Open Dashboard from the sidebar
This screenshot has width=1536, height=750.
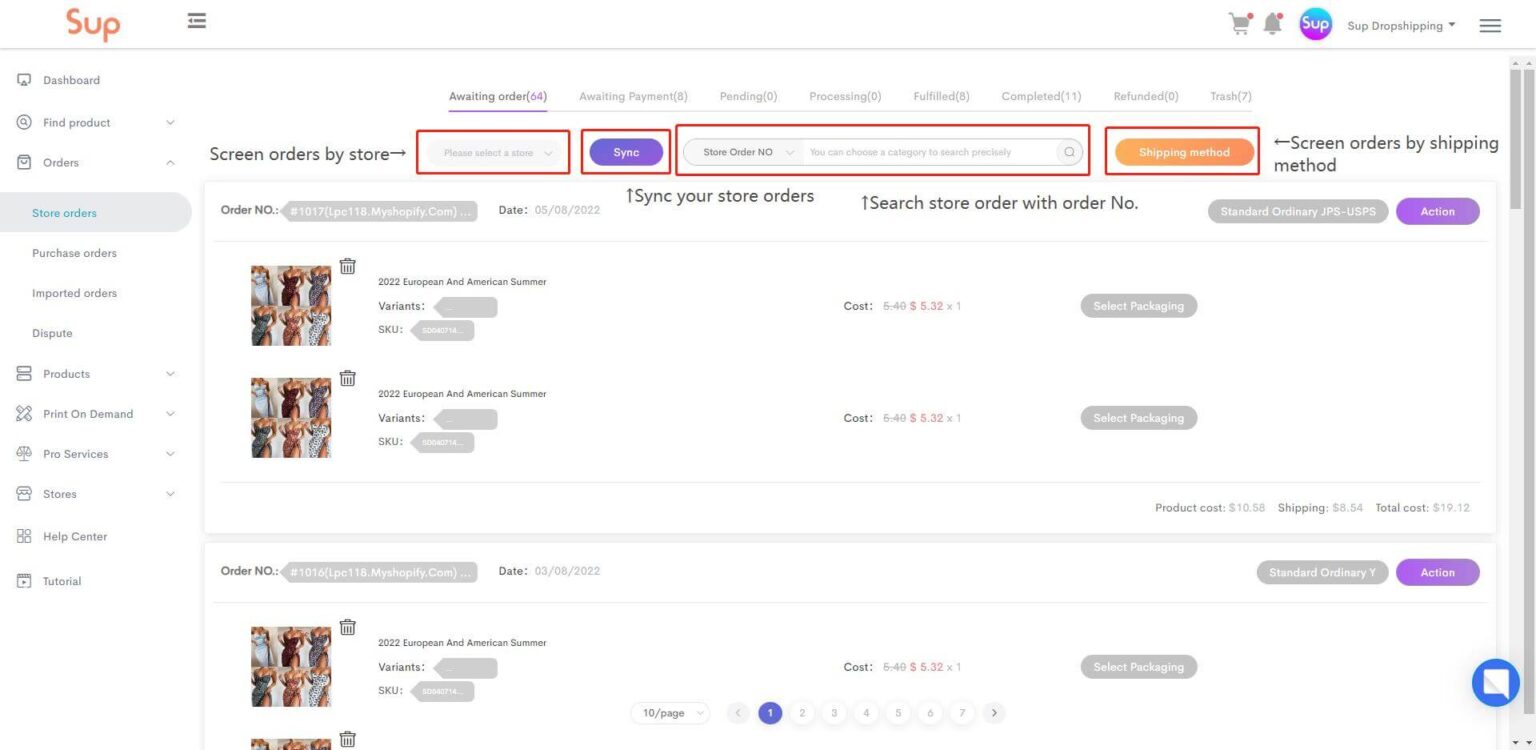[x=70, y=80]
